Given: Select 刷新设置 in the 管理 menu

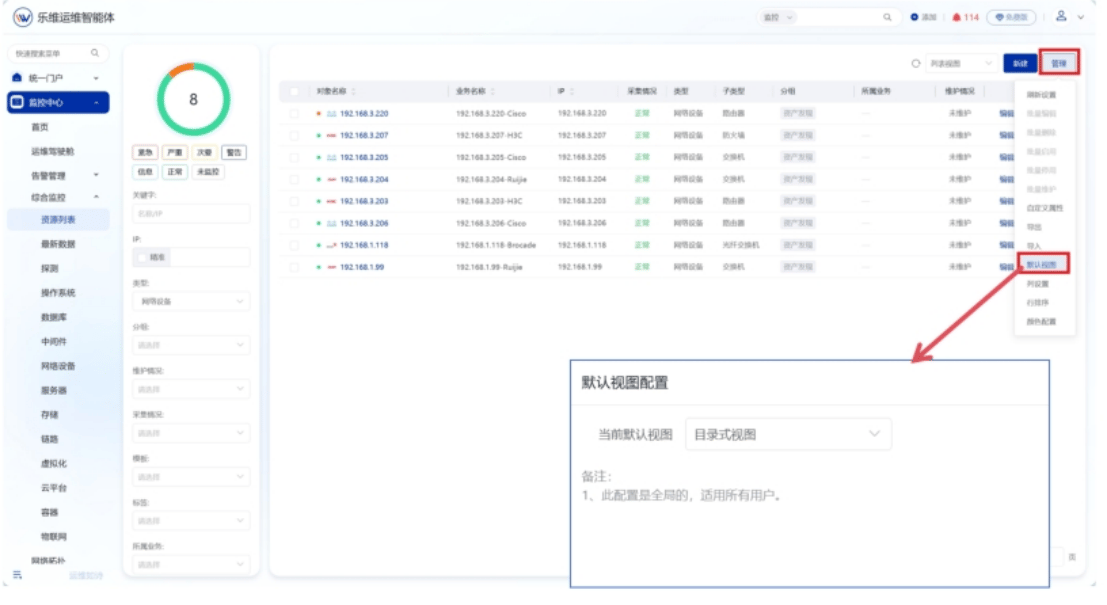Looking at the screenshot, I should 1042,95.
